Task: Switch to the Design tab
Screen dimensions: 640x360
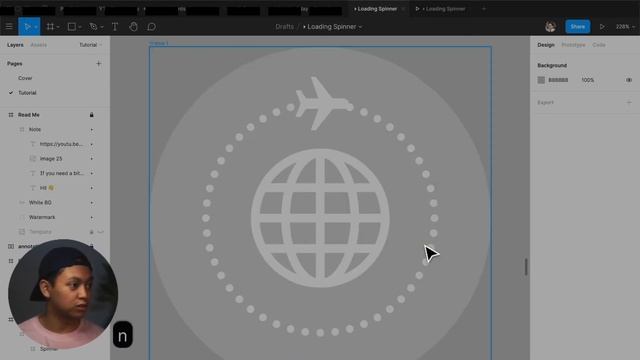Action: [x=546, y=45]
